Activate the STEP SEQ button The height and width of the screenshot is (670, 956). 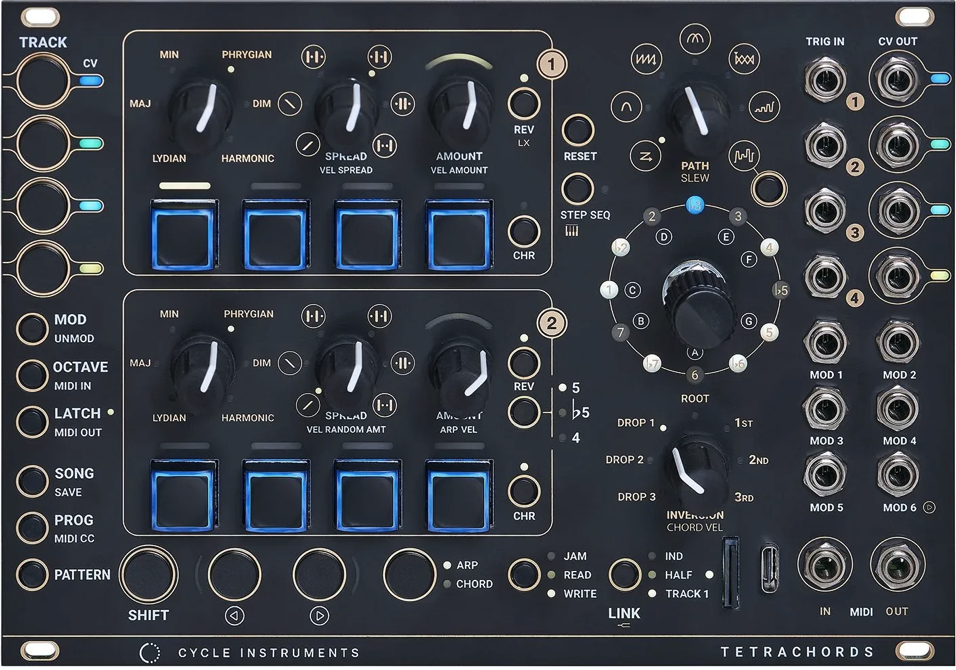tap(577, 188)
